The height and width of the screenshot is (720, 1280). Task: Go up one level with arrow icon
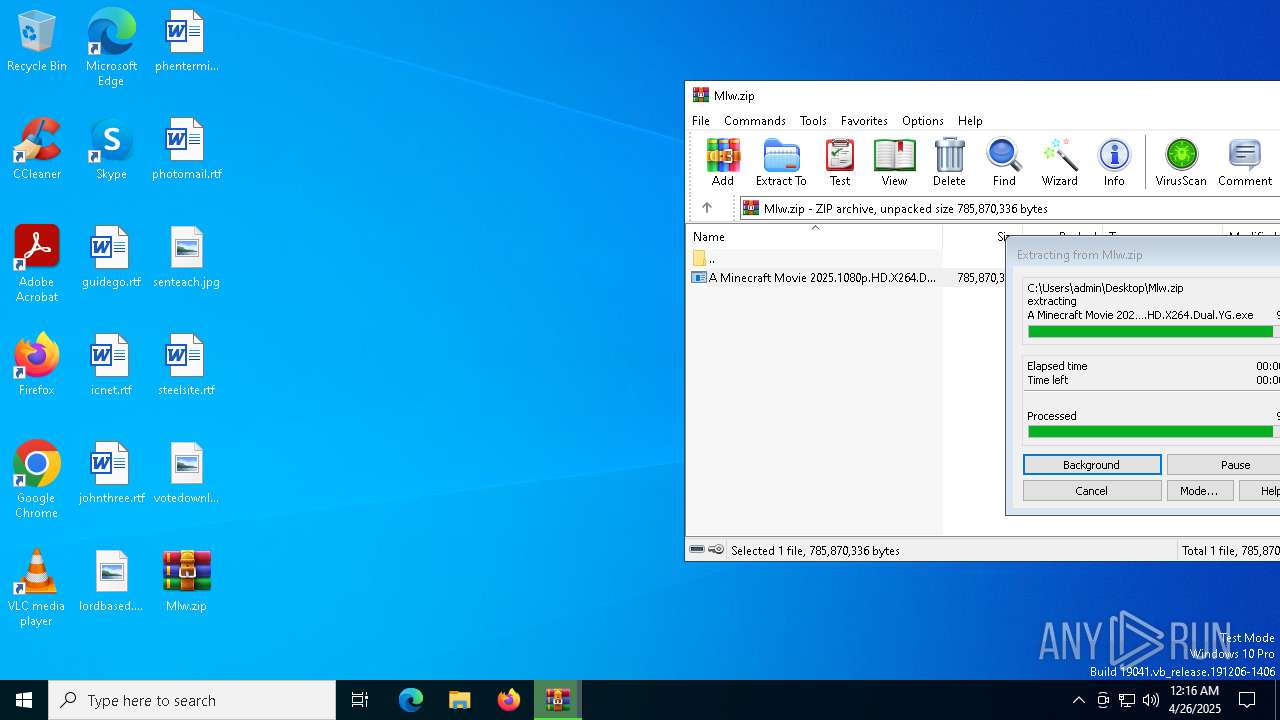point(707,208)
